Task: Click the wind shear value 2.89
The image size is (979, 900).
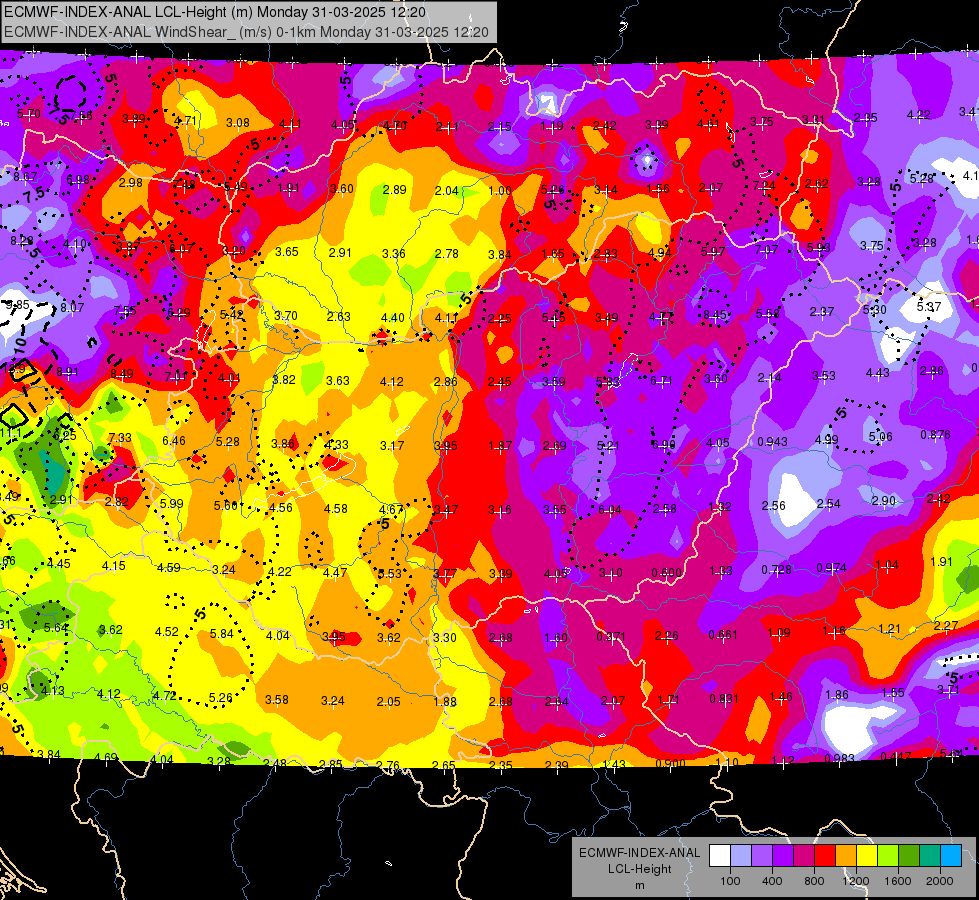Action: click(x=394, y=189)
